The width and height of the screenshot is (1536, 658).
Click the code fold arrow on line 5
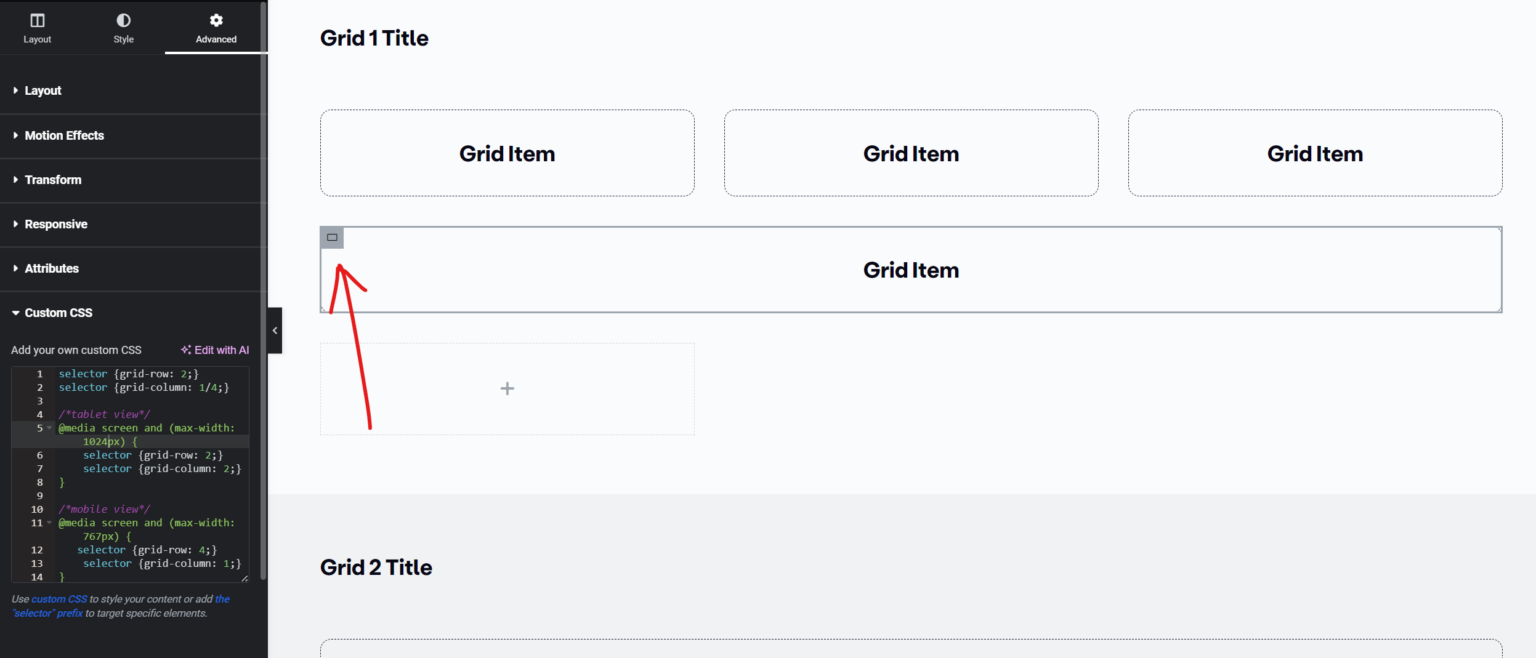(x=48, y=427)
